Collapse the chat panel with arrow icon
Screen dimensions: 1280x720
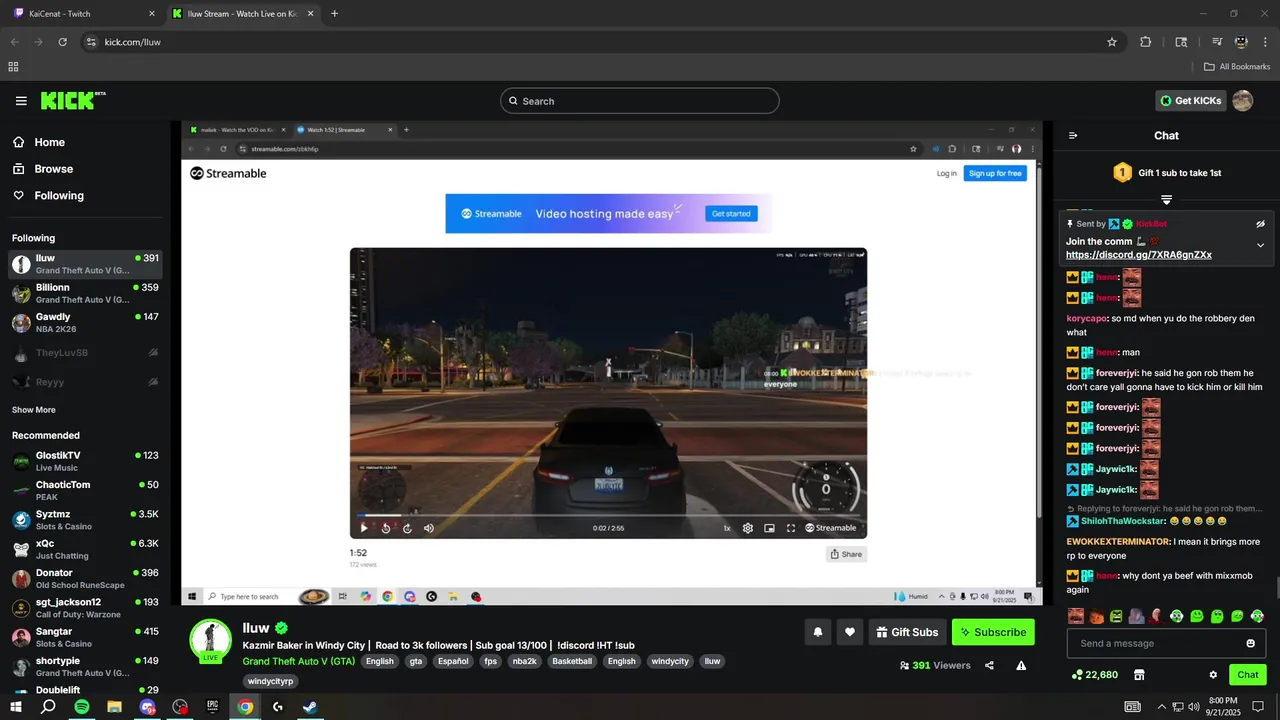pyautogui.click(x=1073, y=136)
